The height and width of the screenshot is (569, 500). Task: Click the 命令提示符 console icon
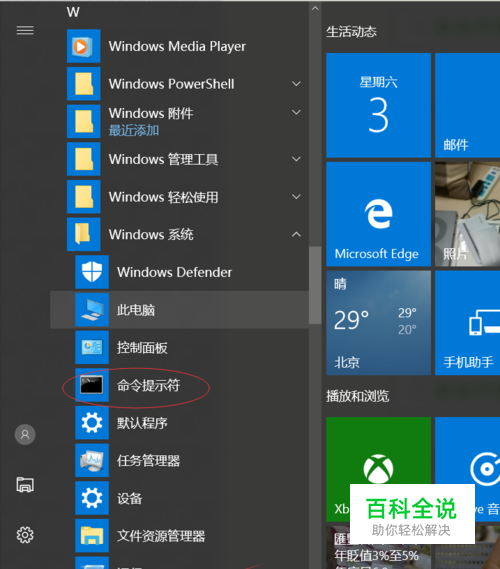[92, 385]
